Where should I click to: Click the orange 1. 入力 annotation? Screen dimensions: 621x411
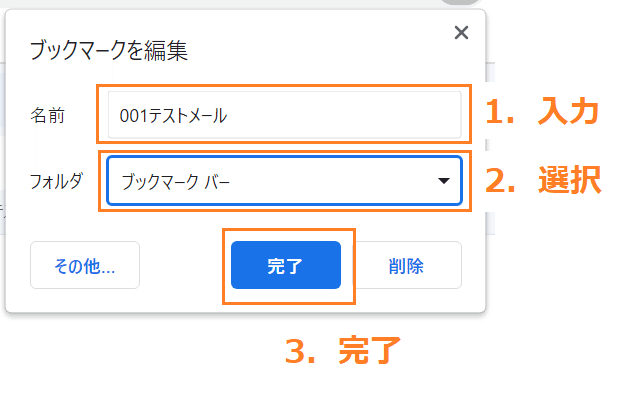(x=542, y=112)
